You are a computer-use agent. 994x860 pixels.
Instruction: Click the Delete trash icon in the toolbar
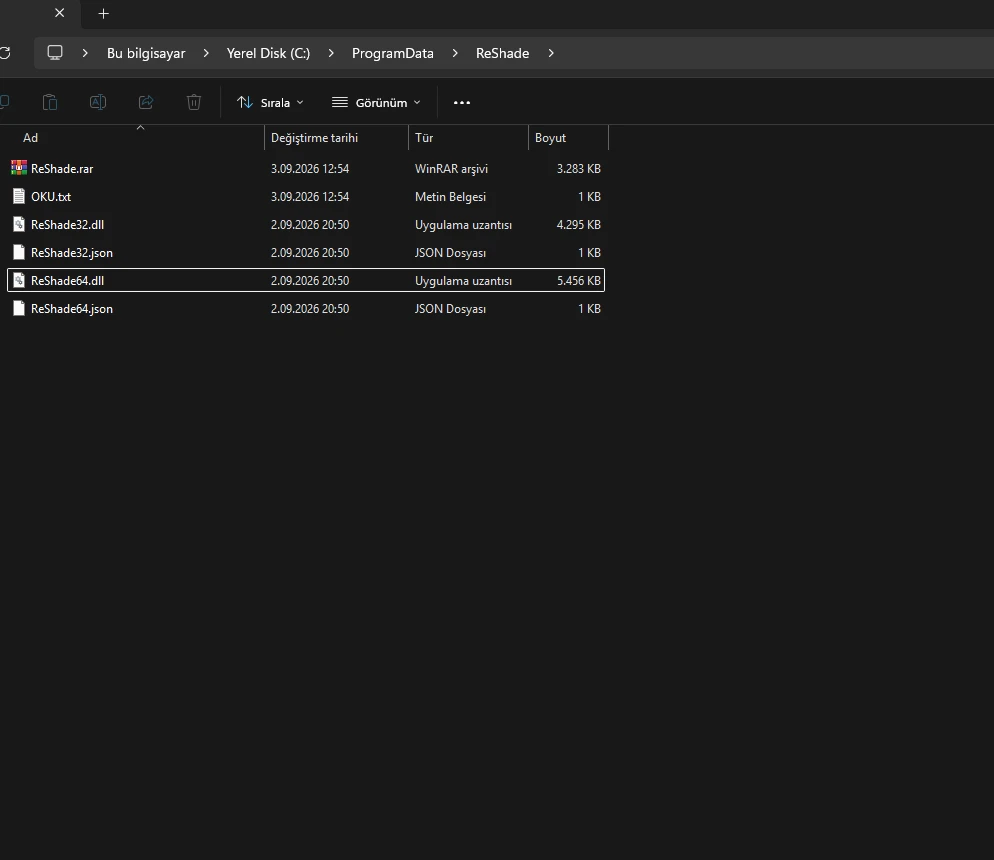coord(194,102)
